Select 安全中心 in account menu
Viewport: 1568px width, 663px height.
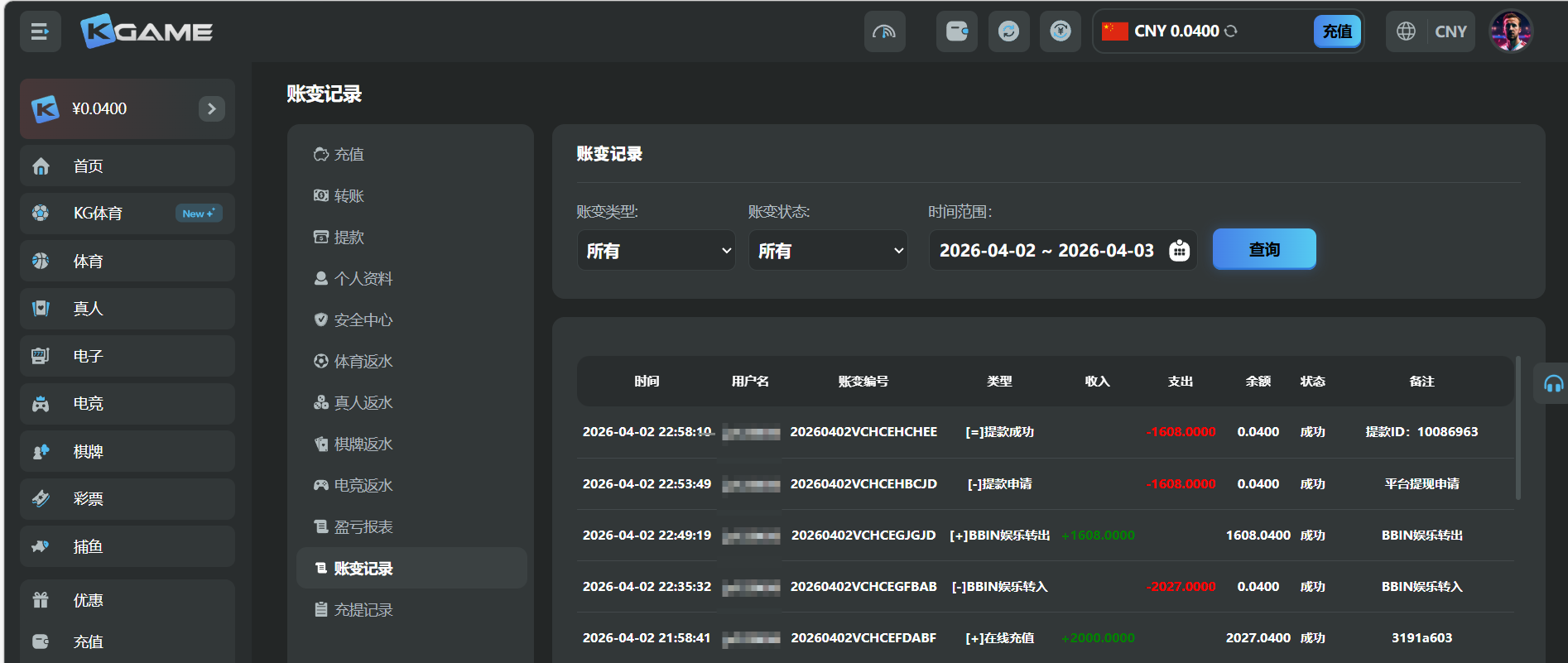(411, 320)
